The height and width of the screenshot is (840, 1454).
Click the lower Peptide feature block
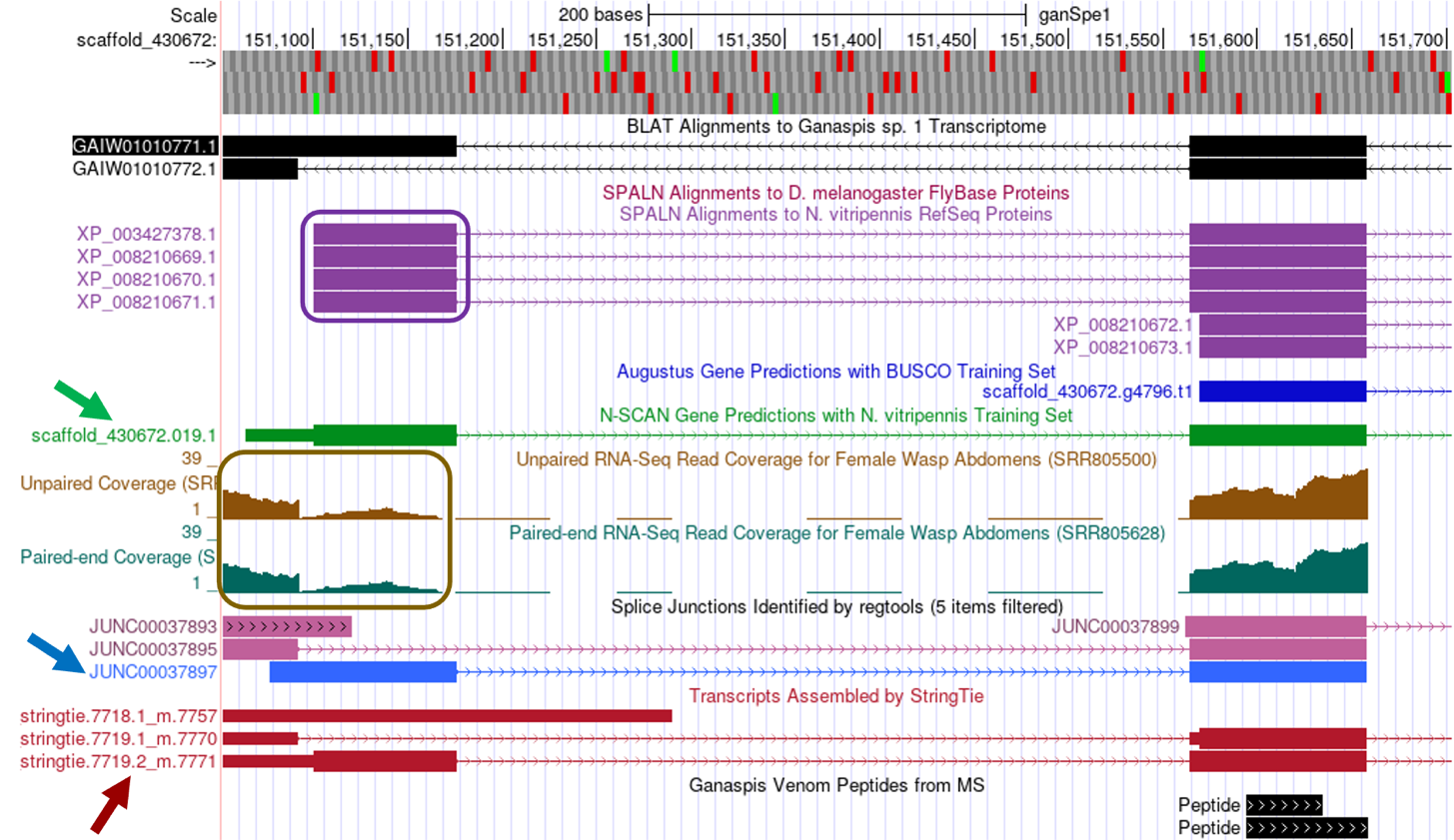tap(1306, 828)
